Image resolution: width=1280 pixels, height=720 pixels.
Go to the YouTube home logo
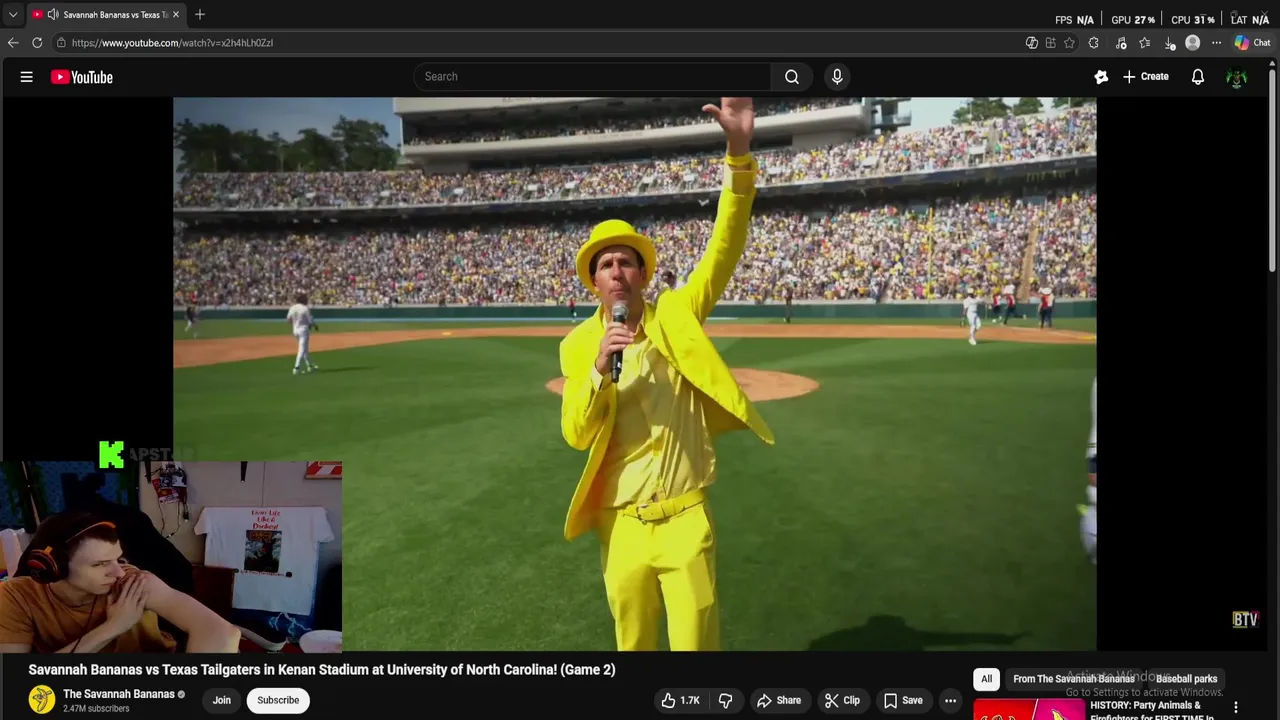click(82, 77)
